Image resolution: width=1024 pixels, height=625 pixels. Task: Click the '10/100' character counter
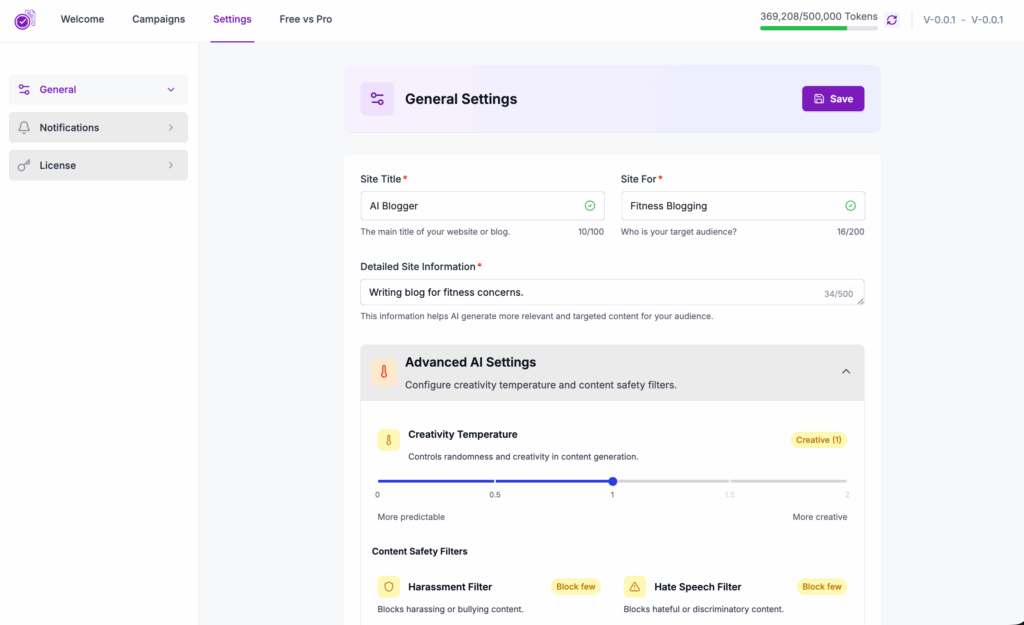590,232
